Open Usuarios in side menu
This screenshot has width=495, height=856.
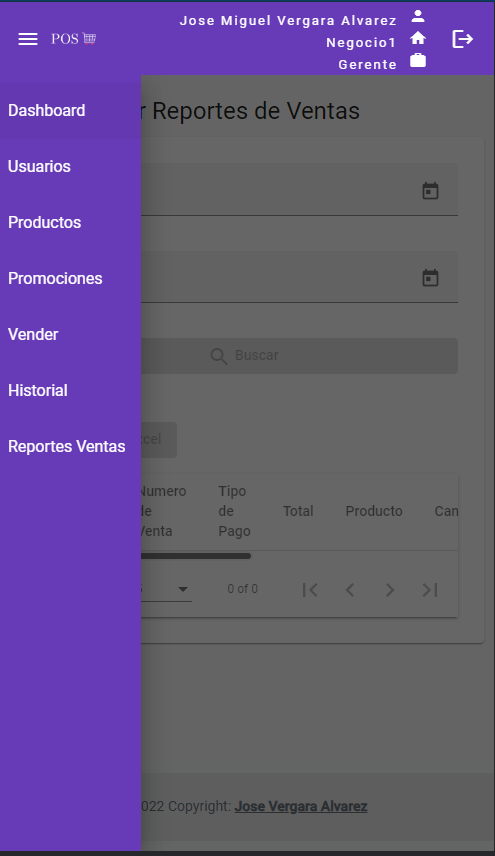tap(70, 167)
